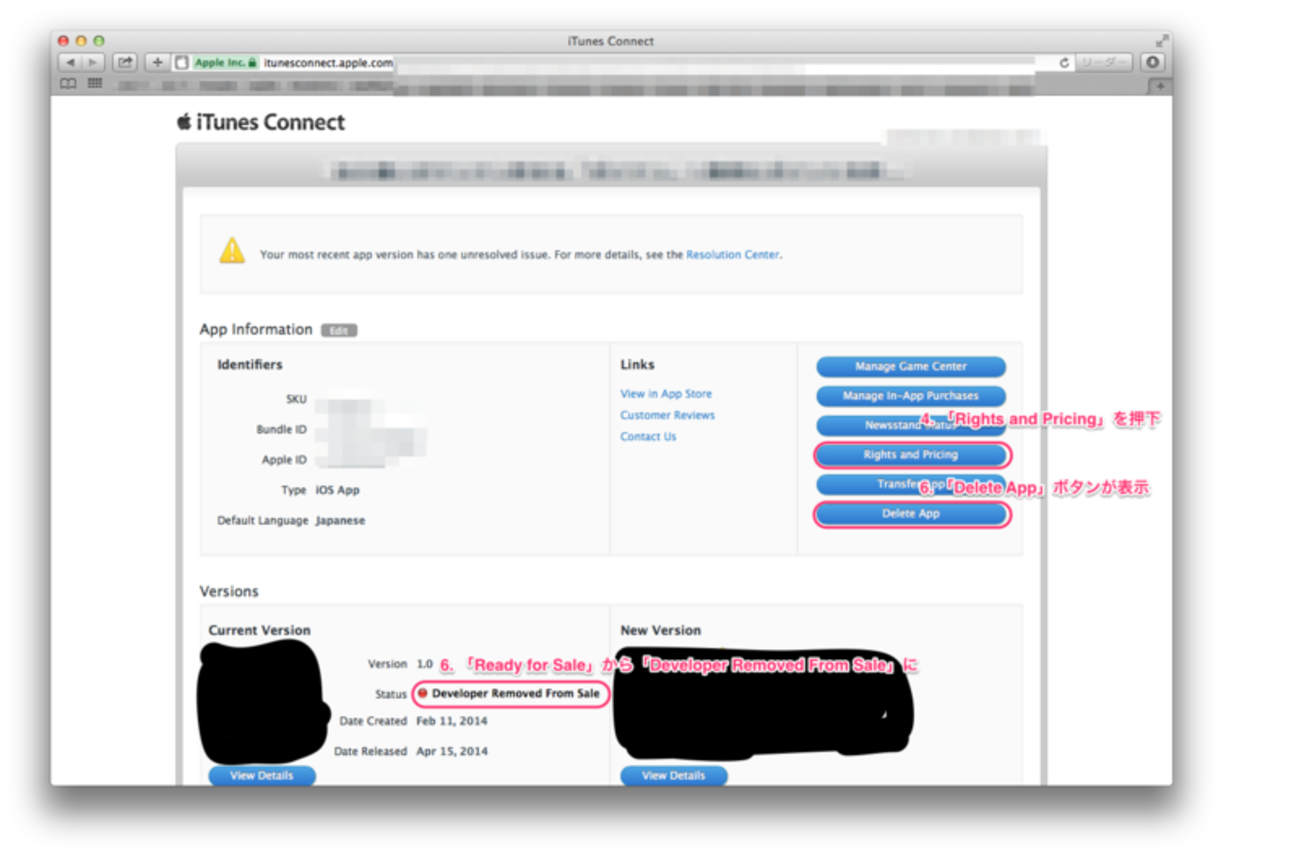This screenshot has width=1299, height=856.
Task: Open the Customer Reviews link
Action: pyautogui.click(x=667, y=415)
